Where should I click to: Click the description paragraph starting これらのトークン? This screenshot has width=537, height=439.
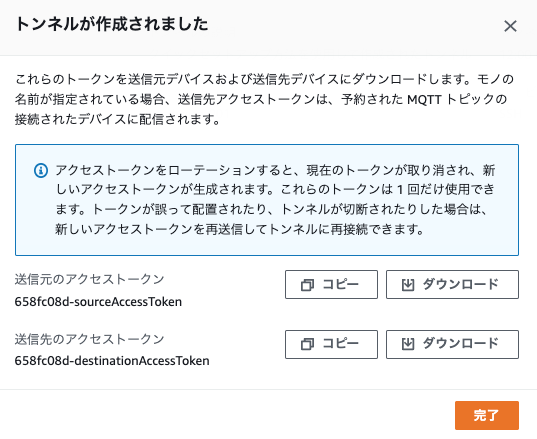[x=264, y=99]
